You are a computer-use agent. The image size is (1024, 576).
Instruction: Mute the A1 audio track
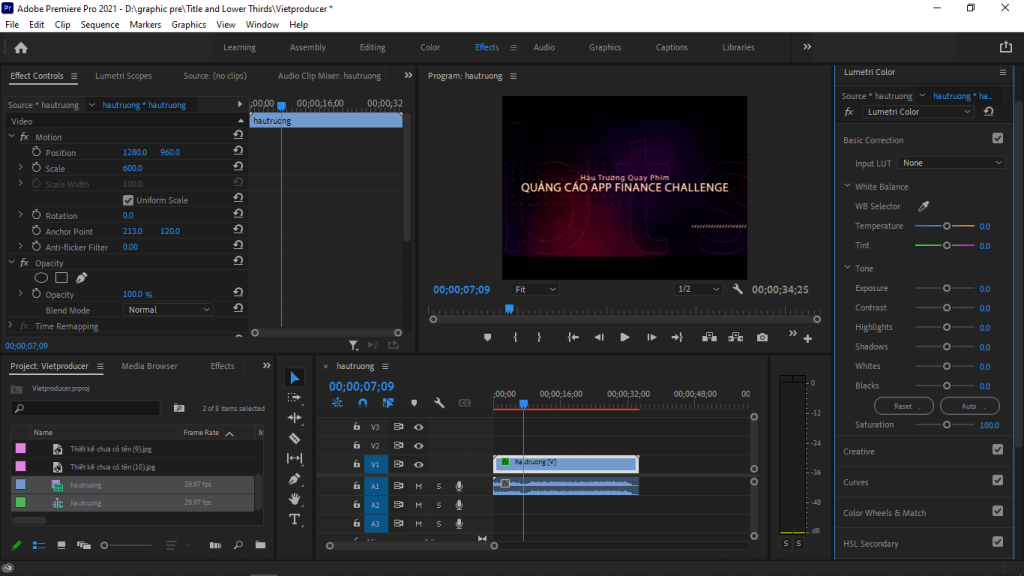coord(419,486)
